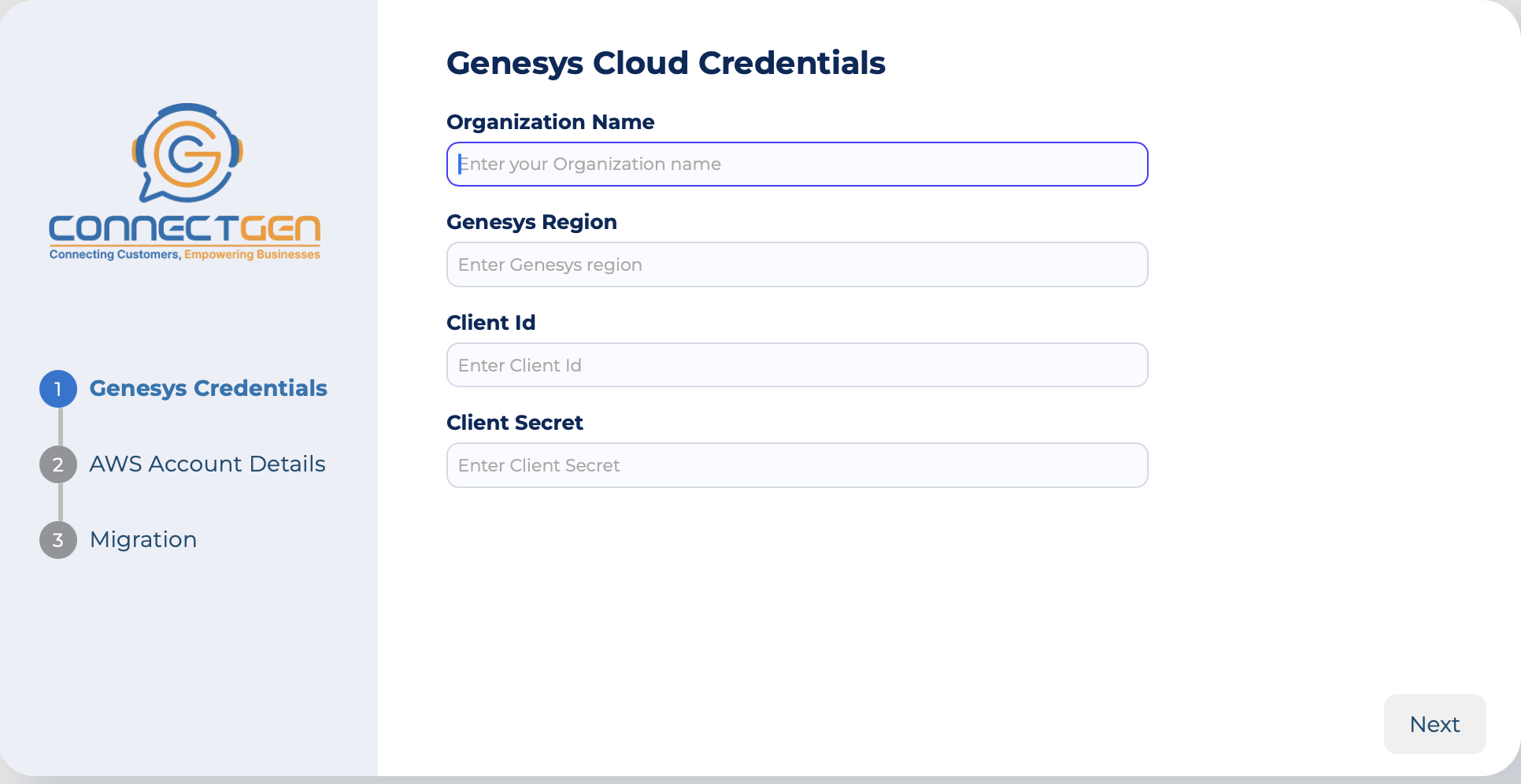
Task: Focus the Organization Name input field
Action: click(798, 164)
